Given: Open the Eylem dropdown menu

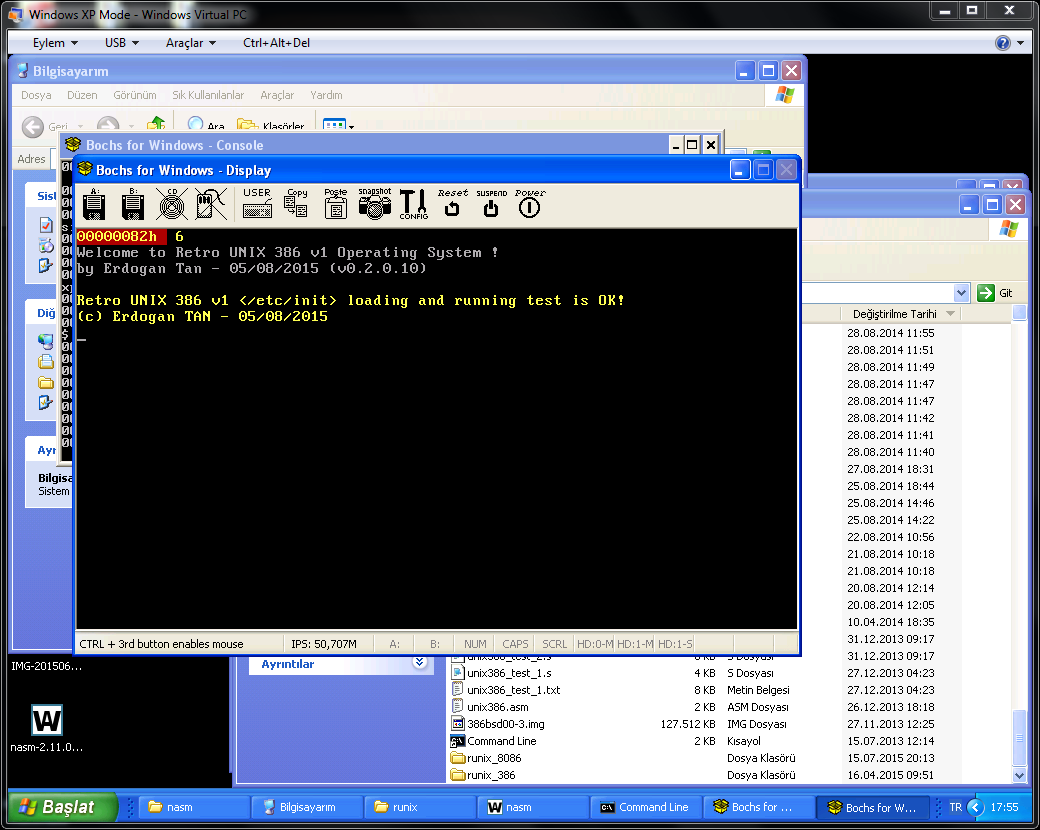Looking at the screenshot, I should click(x=55, y=43).
